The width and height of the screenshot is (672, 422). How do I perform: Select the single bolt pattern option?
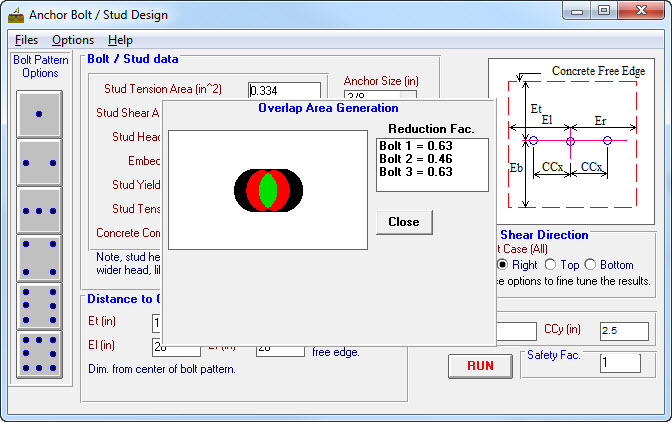(39, 114)
